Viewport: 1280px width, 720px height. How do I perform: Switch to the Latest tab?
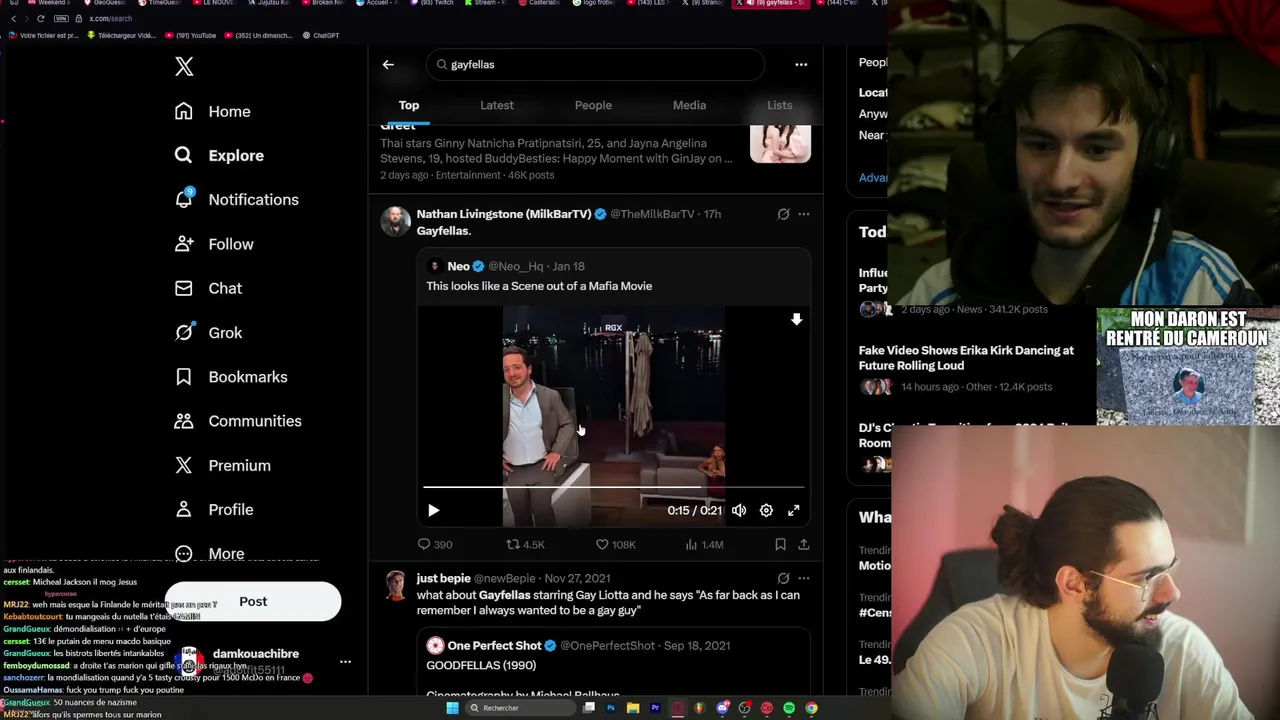point(497,105)
